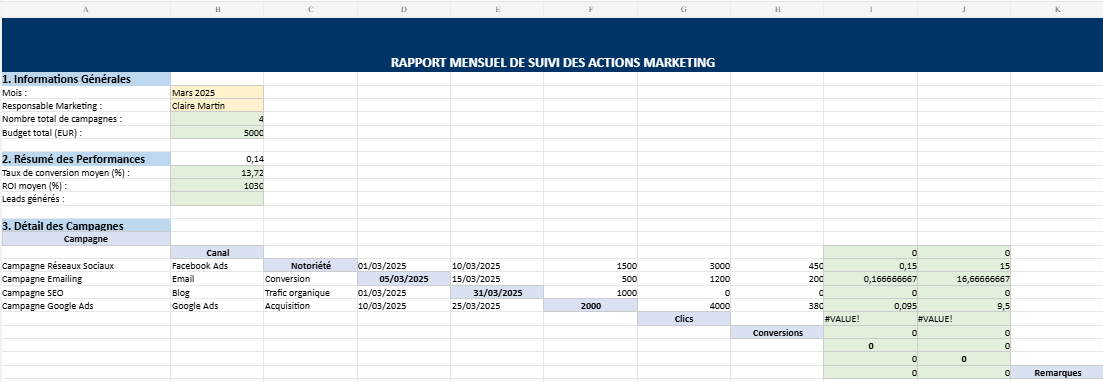Viewport: 1103px width, 382px height.
Task: Select the '380' cell
Action: pos(777,306)
